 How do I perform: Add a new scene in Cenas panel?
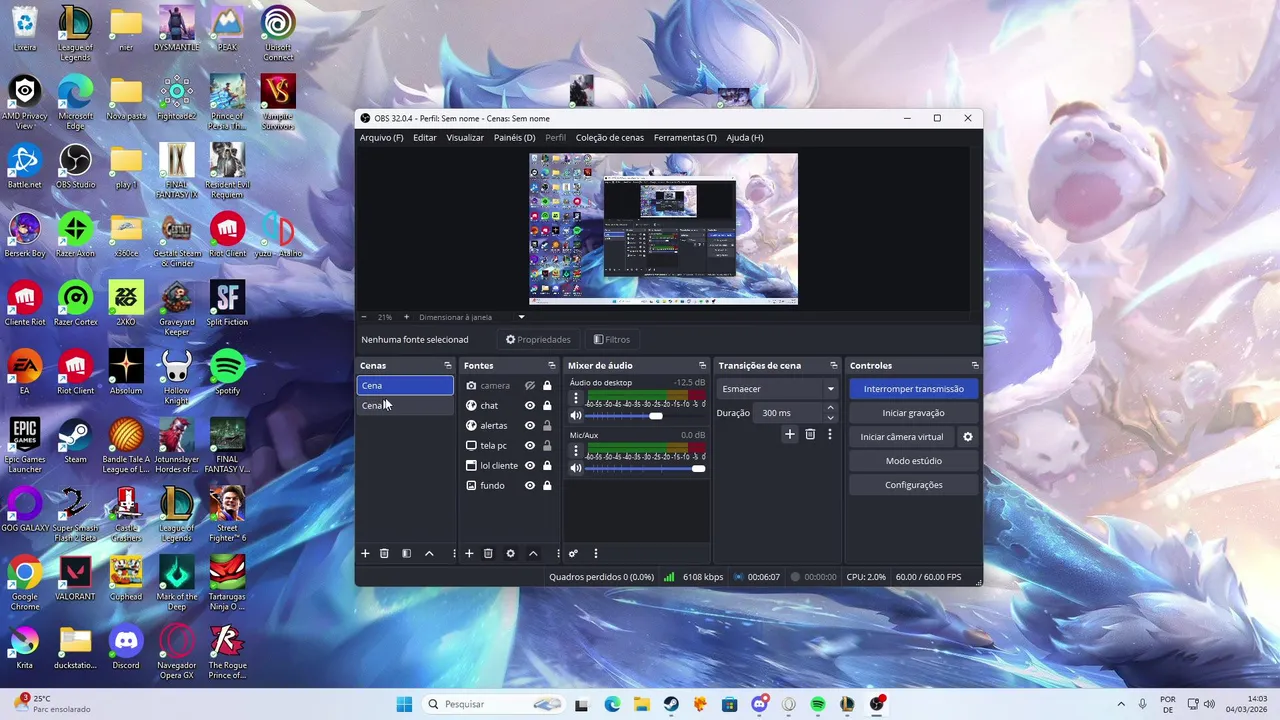(x=365, y=553)
